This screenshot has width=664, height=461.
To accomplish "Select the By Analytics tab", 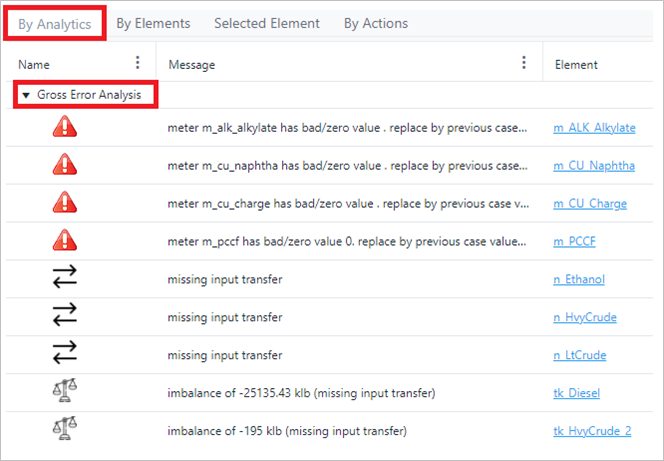I will coord(55,23).
